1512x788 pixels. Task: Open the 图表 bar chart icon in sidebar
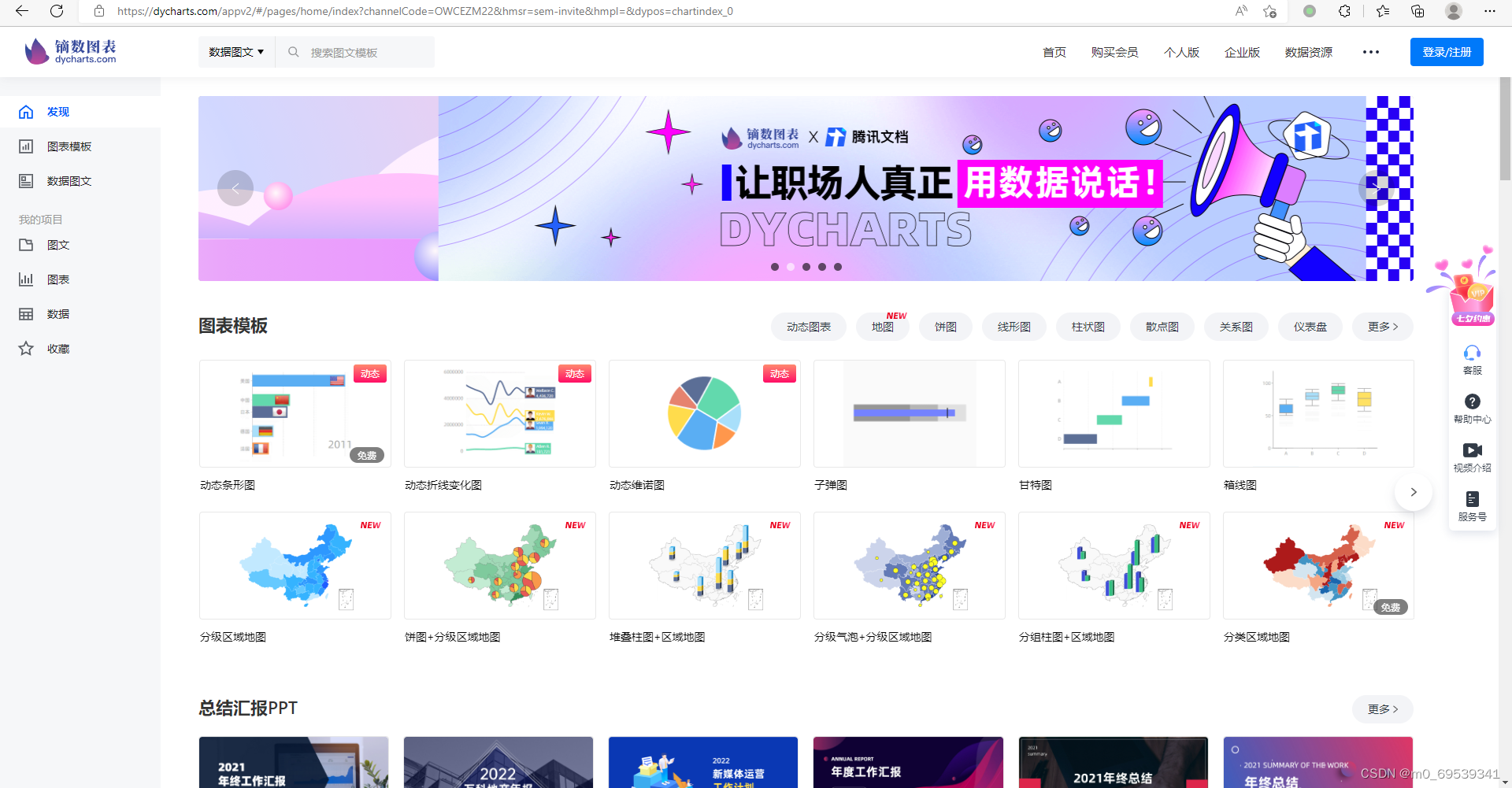[26, 279]
